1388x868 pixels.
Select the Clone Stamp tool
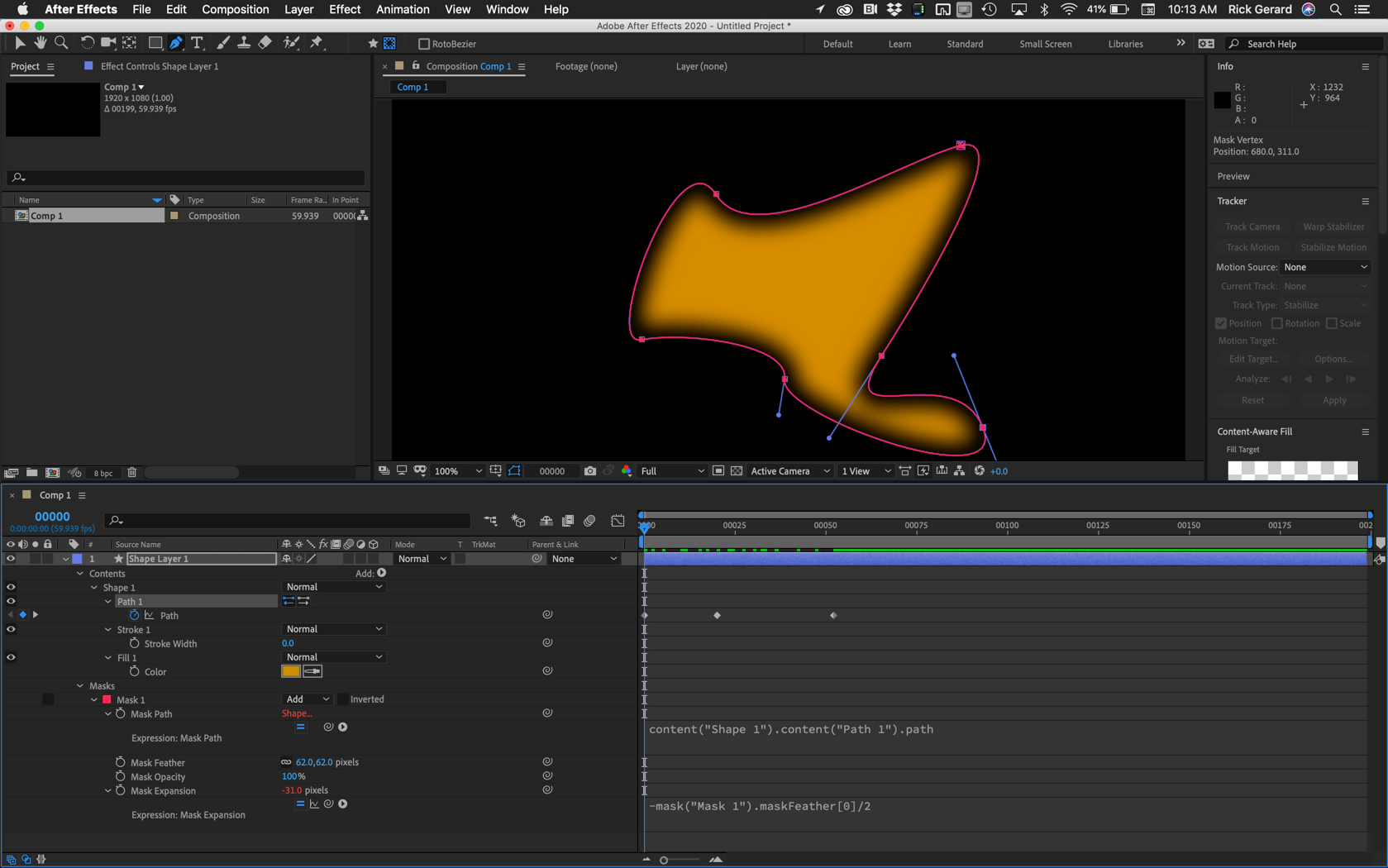point(244,43)
